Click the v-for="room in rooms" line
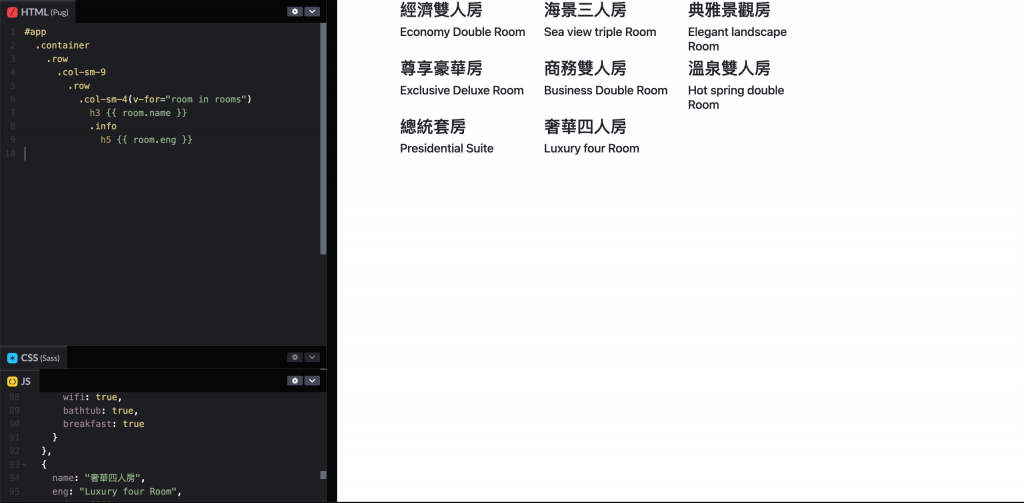This screenshot has width=1024, height=503. click(x=165, y=99)
